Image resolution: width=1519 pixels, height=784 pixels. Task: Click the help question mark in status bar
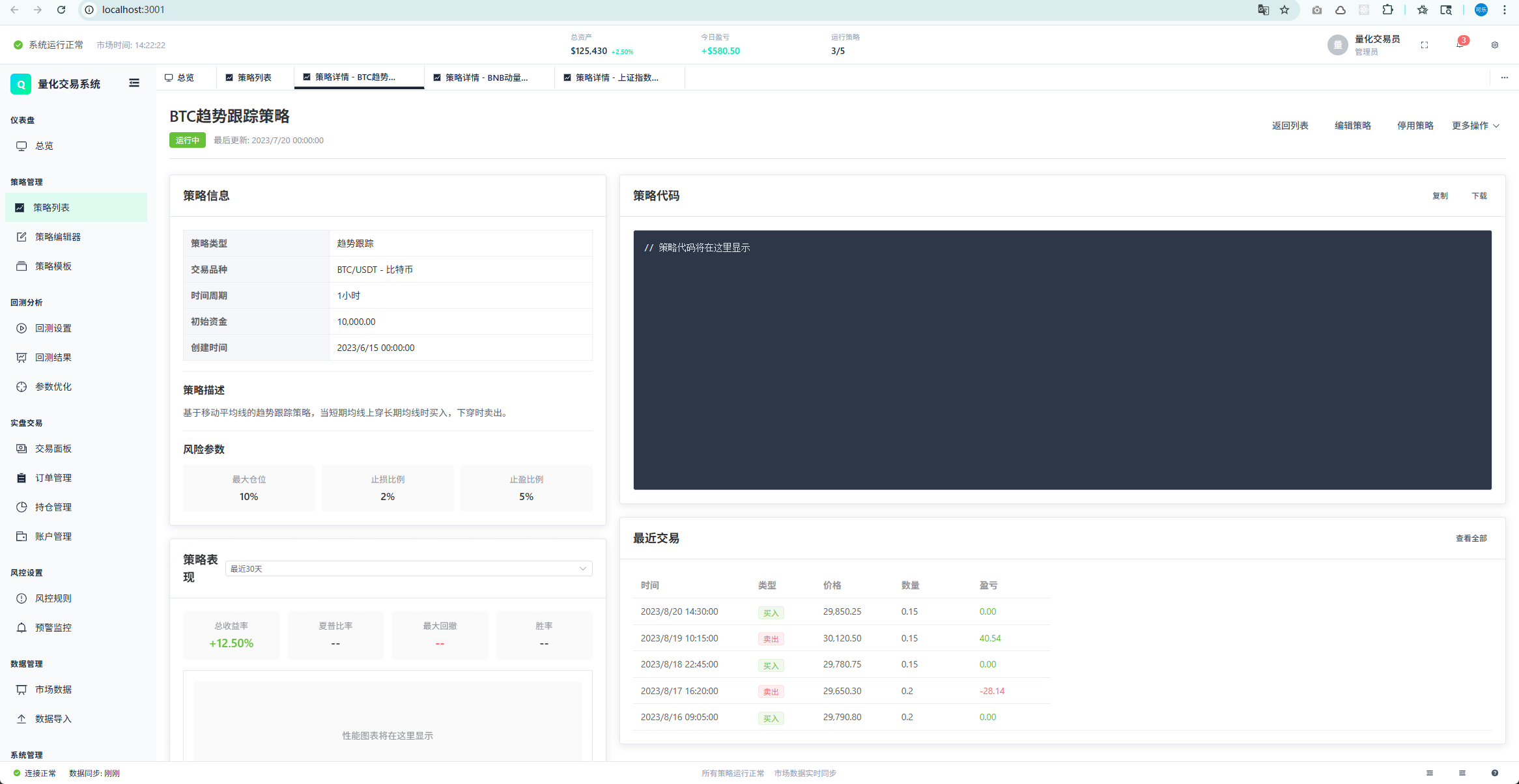point(1495,773)
